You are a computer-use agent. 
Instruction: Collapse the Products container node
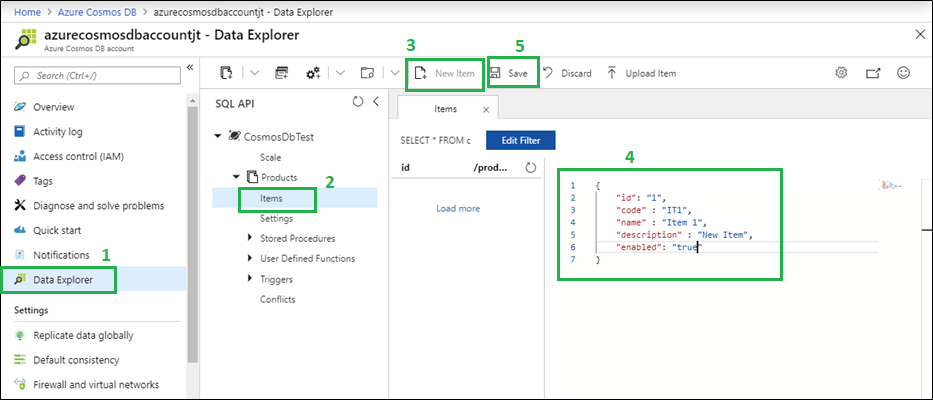(x=237, y=177)
